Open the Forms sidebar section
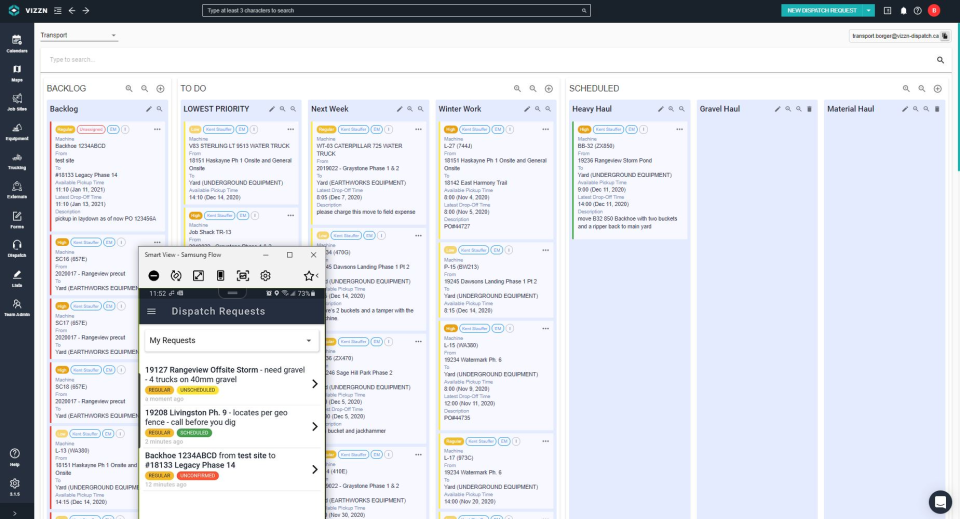 [17, 219]
